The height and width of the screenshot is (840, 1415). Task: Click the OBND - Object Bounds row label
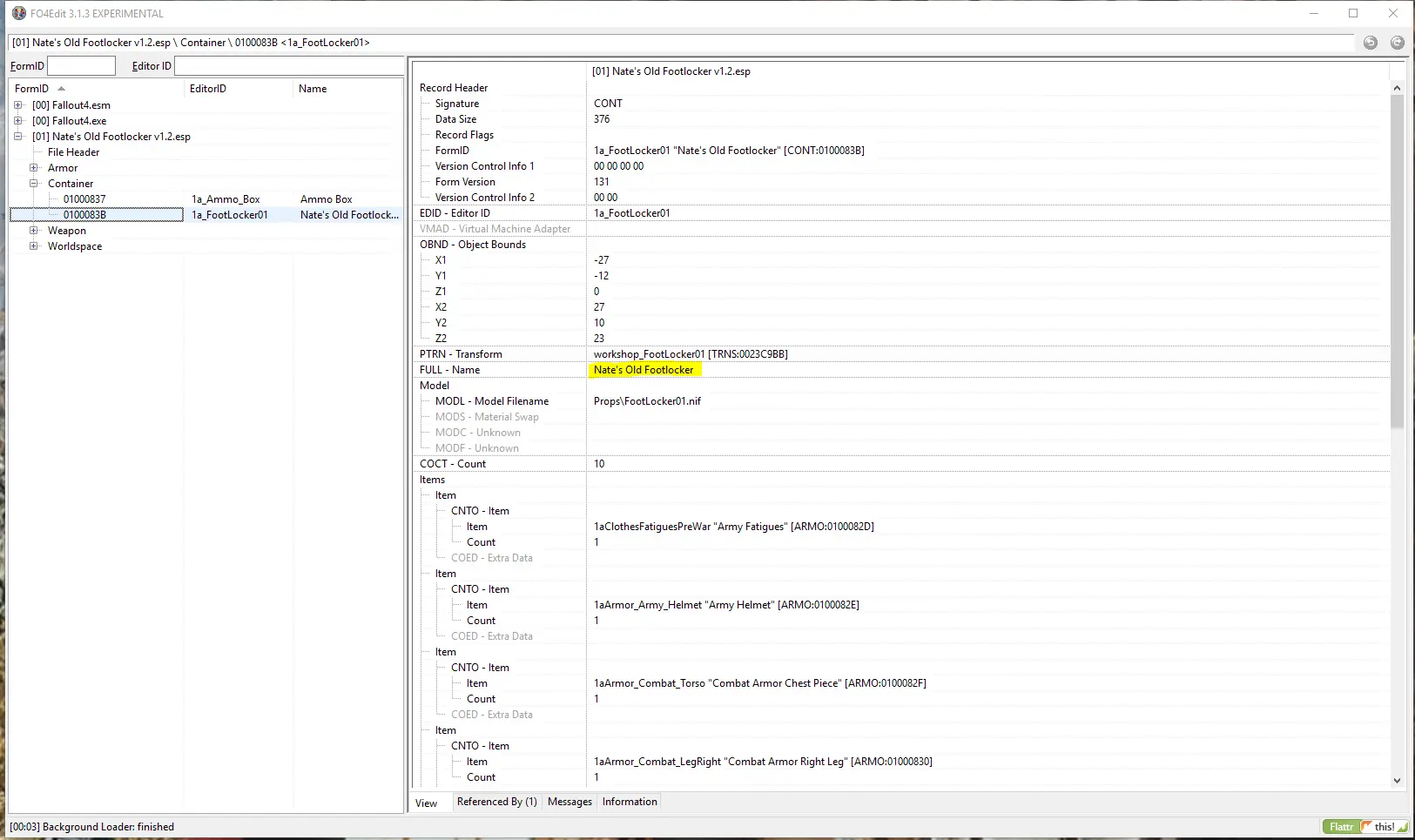[x=473, y=245]
